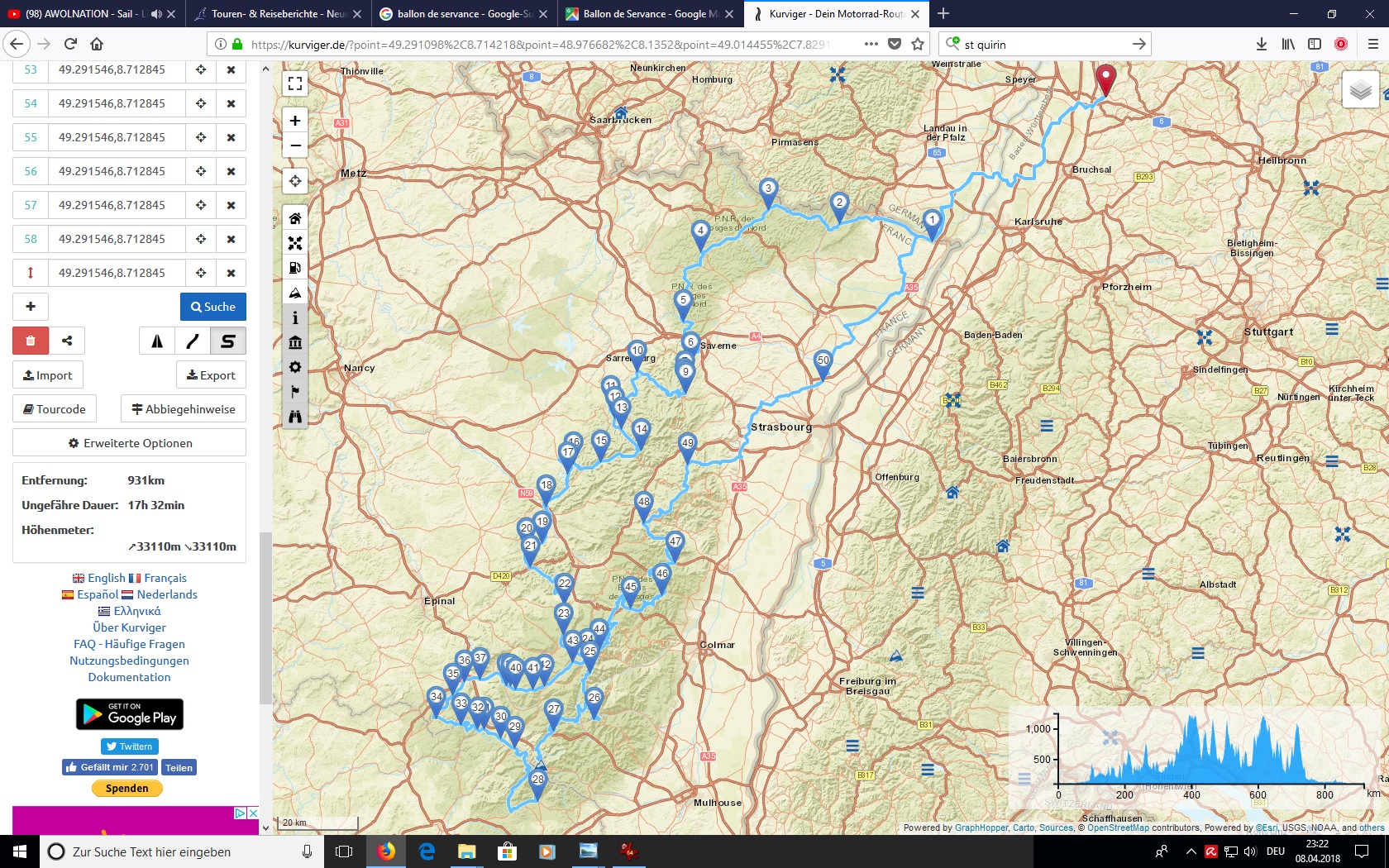Delete route with red trash button
The image size is (1389, 868).
tap(31, 341)
